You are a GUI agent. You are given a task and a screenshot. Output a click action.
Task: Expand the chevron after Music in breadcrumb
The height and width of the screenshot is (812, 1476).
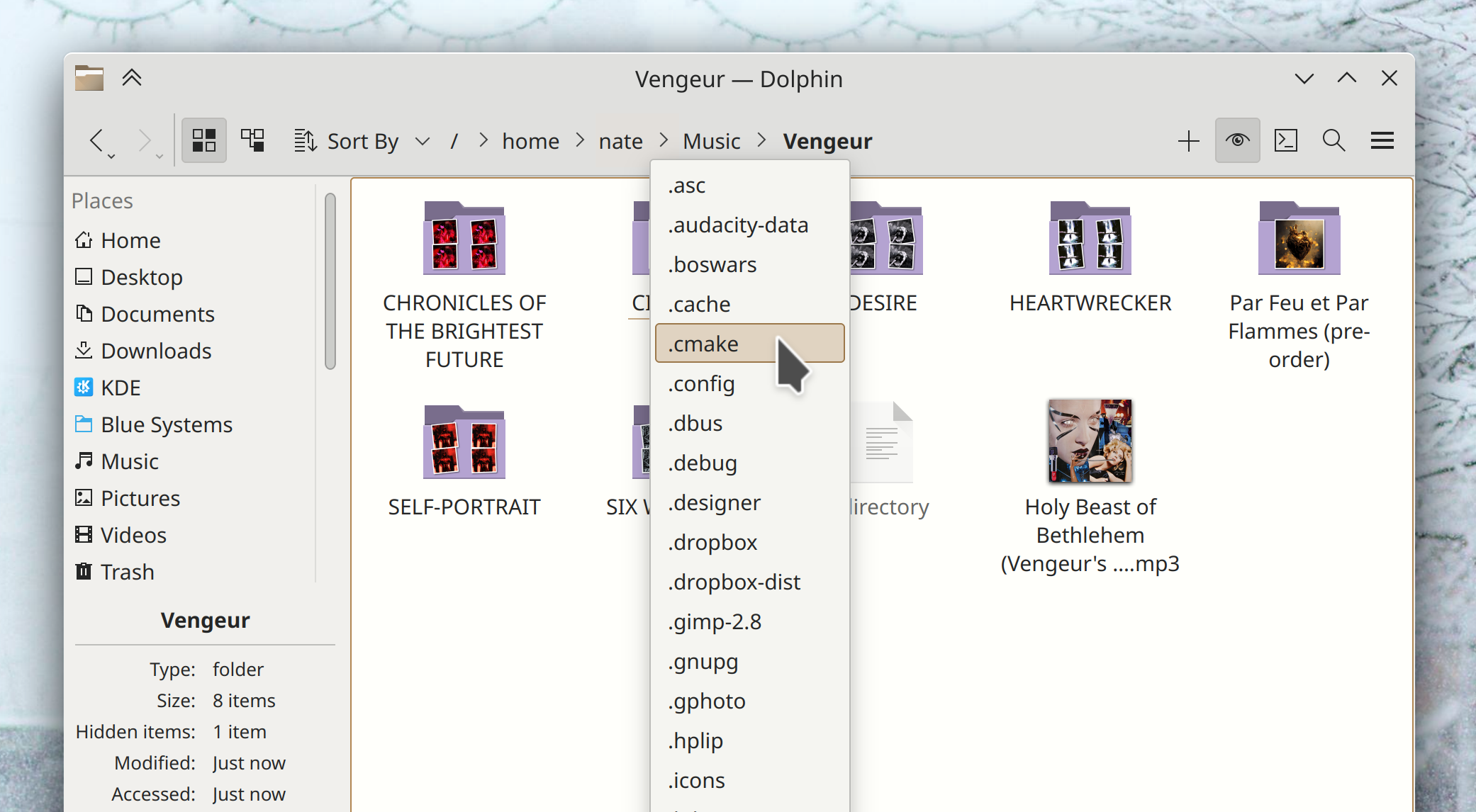761,140
